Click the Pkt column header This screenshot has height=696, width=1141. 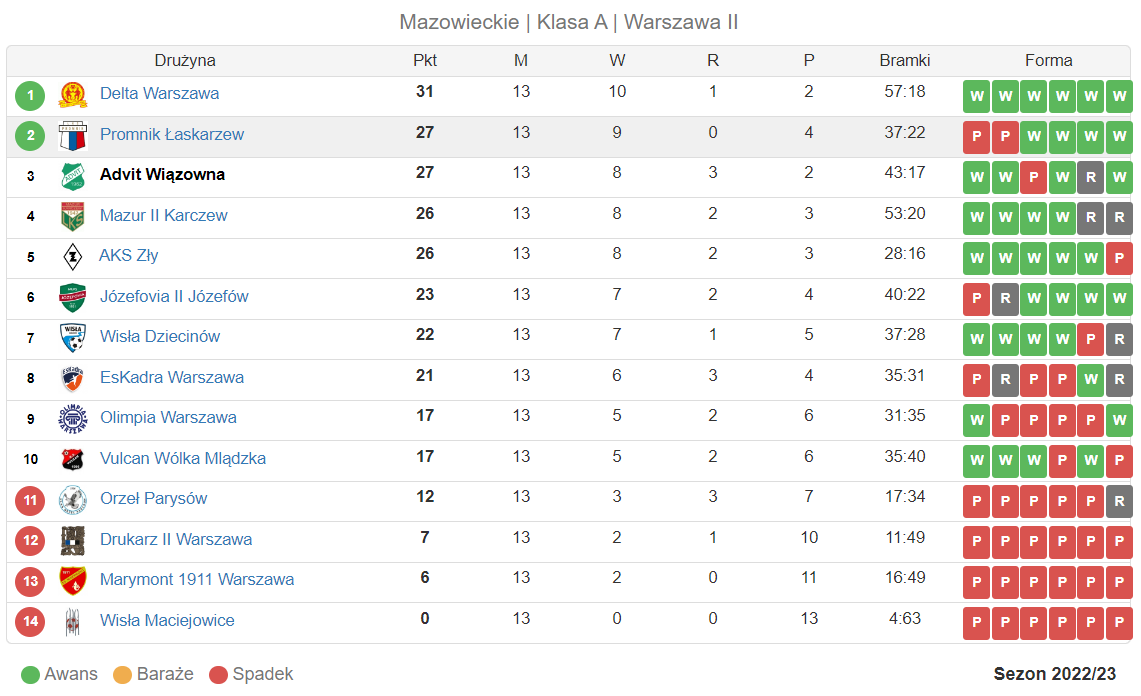click(x=425, y=60)
